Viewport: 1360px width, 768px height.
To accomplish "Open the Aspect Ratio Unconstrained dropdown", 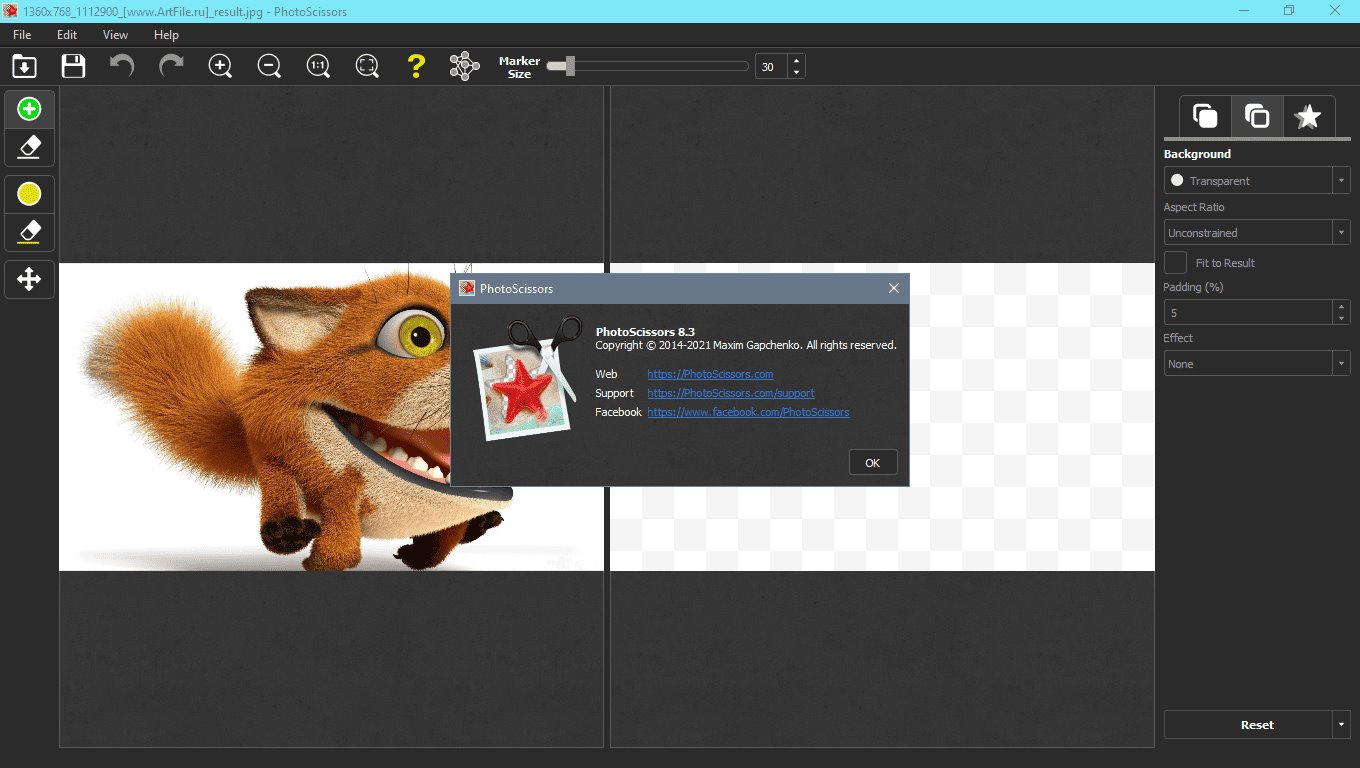I will point(1257,233).
